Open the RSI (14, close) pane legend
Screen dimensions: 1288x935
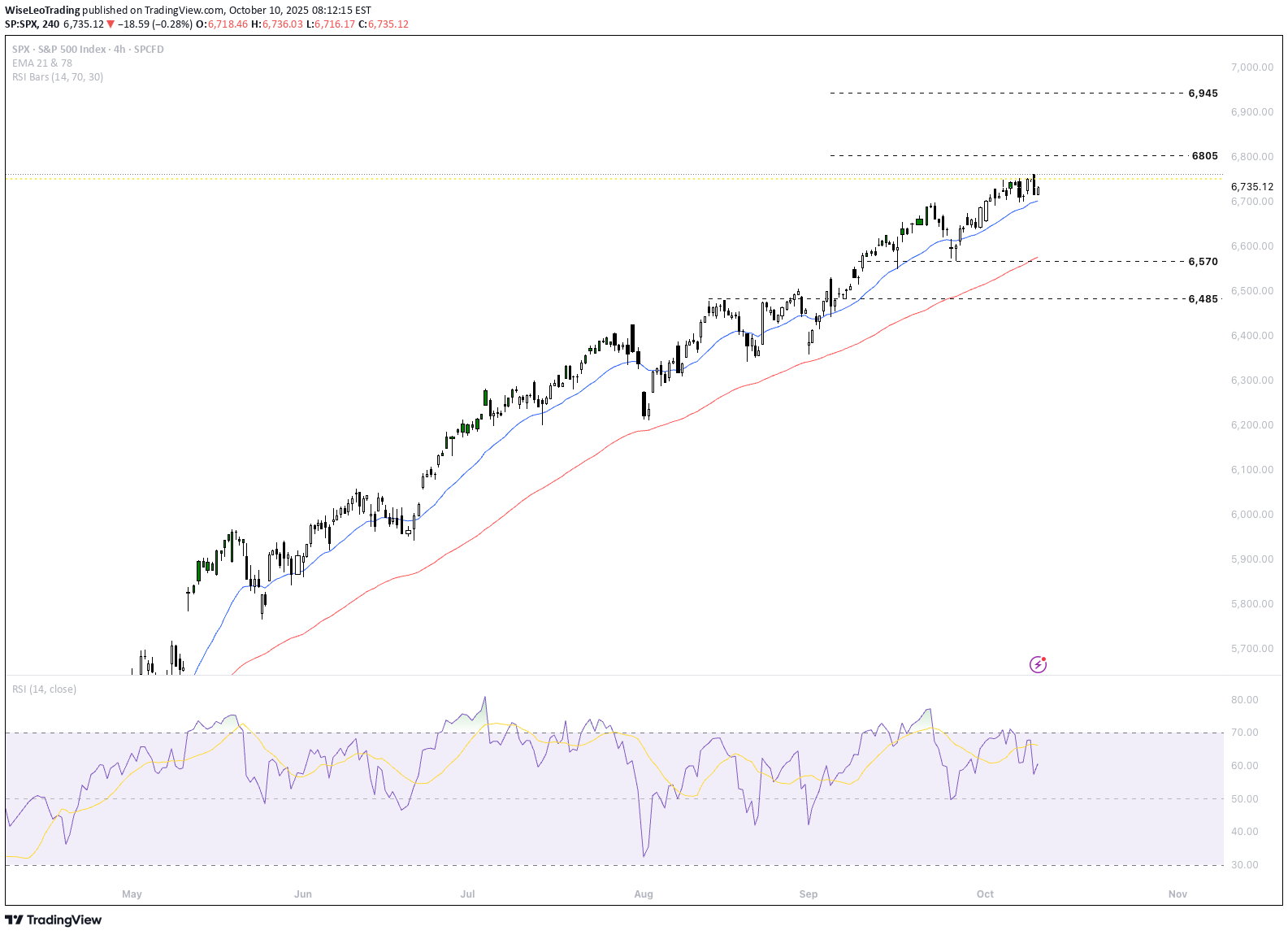45,689
